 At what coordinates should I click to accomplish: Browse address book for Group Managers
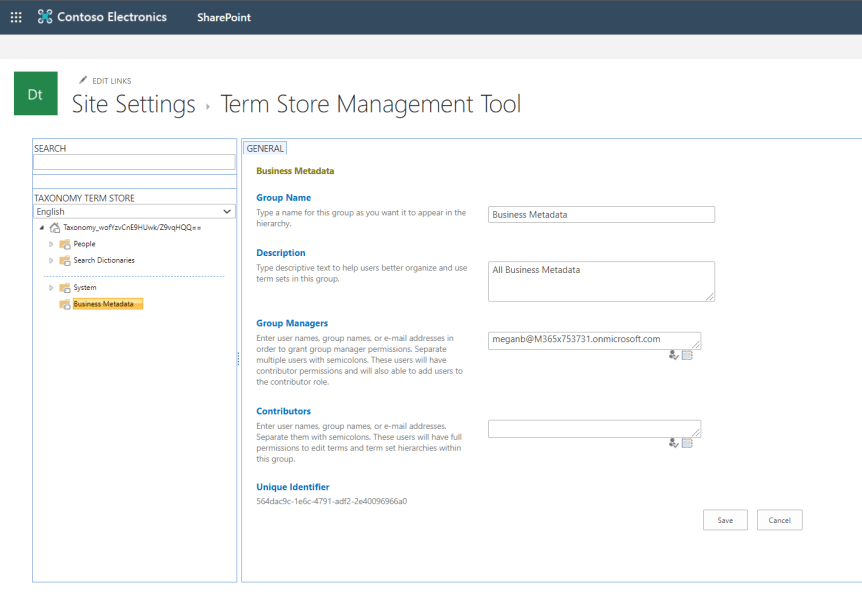(x=687, y=355)
